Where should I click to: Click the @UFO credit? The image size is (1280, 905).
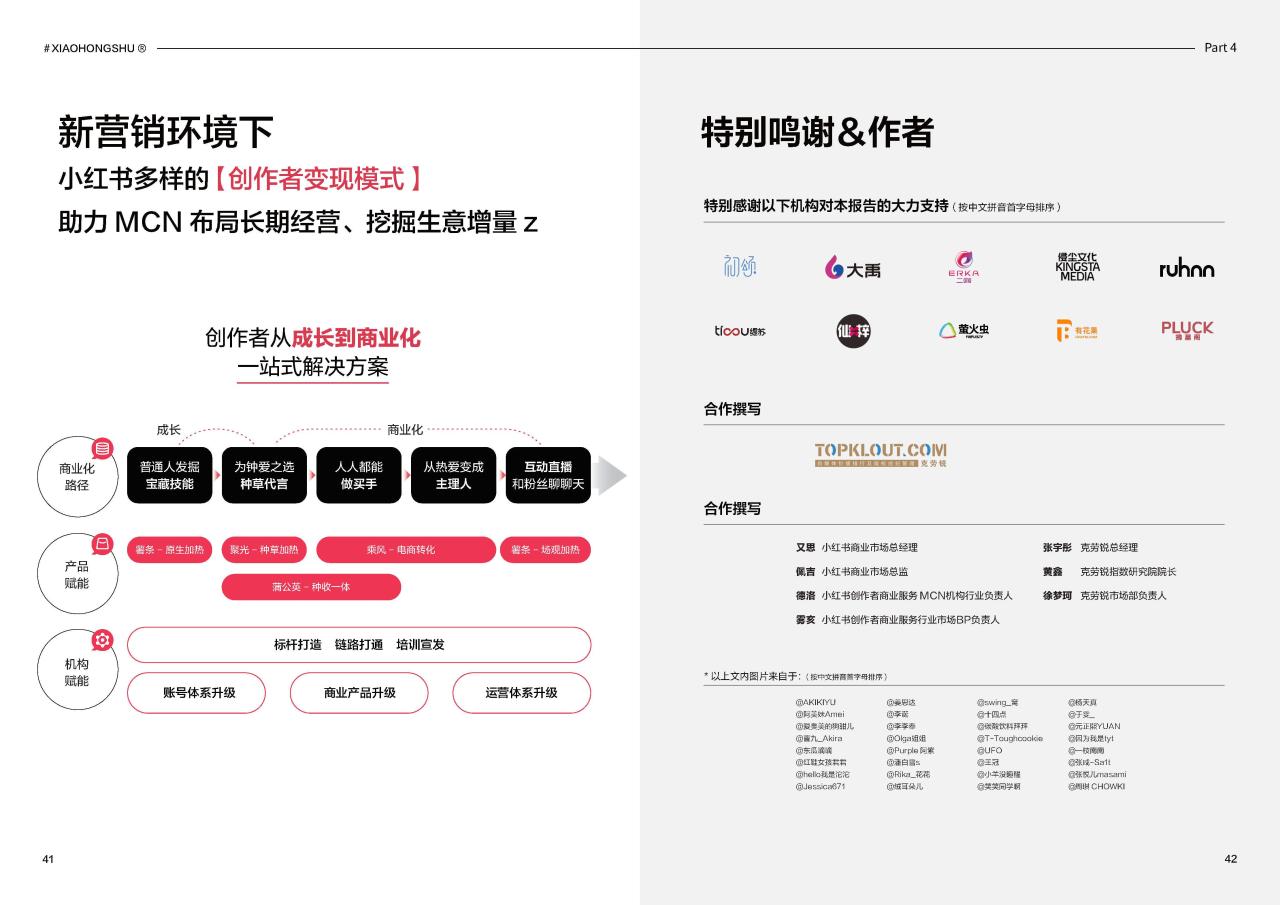pos(990,751)
